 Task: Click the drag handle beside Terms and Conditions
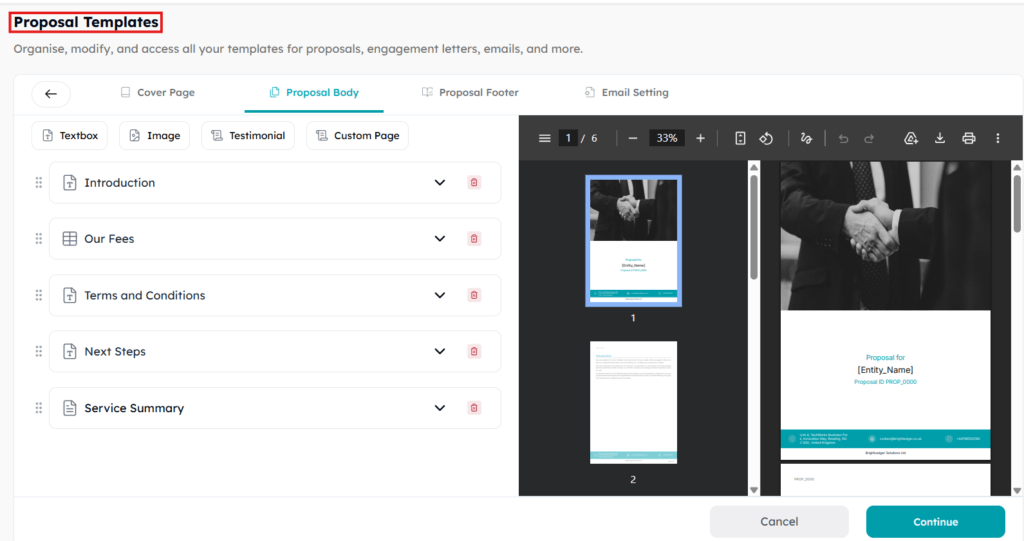coord(39,295)
